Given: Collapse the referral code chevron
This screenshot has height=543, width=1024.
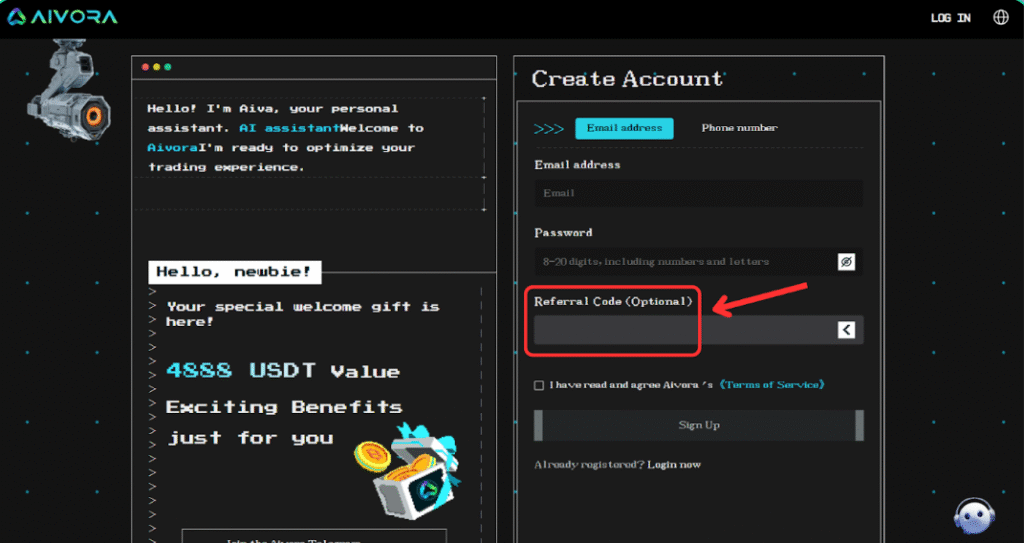Looking at the screenshot, I should pos(846,330).
